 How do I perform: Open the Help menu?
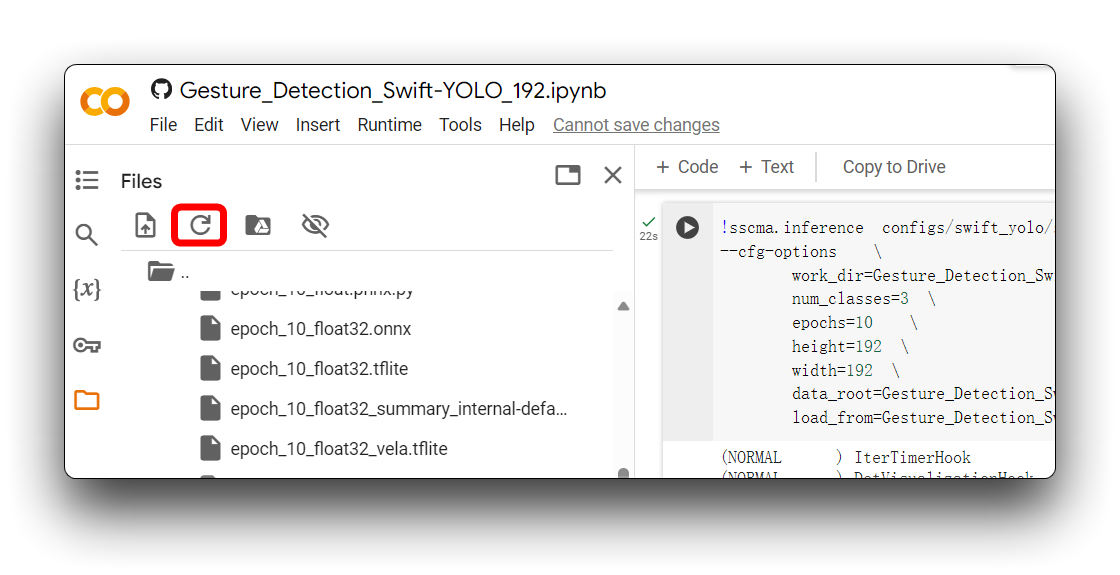click(516, 125)
